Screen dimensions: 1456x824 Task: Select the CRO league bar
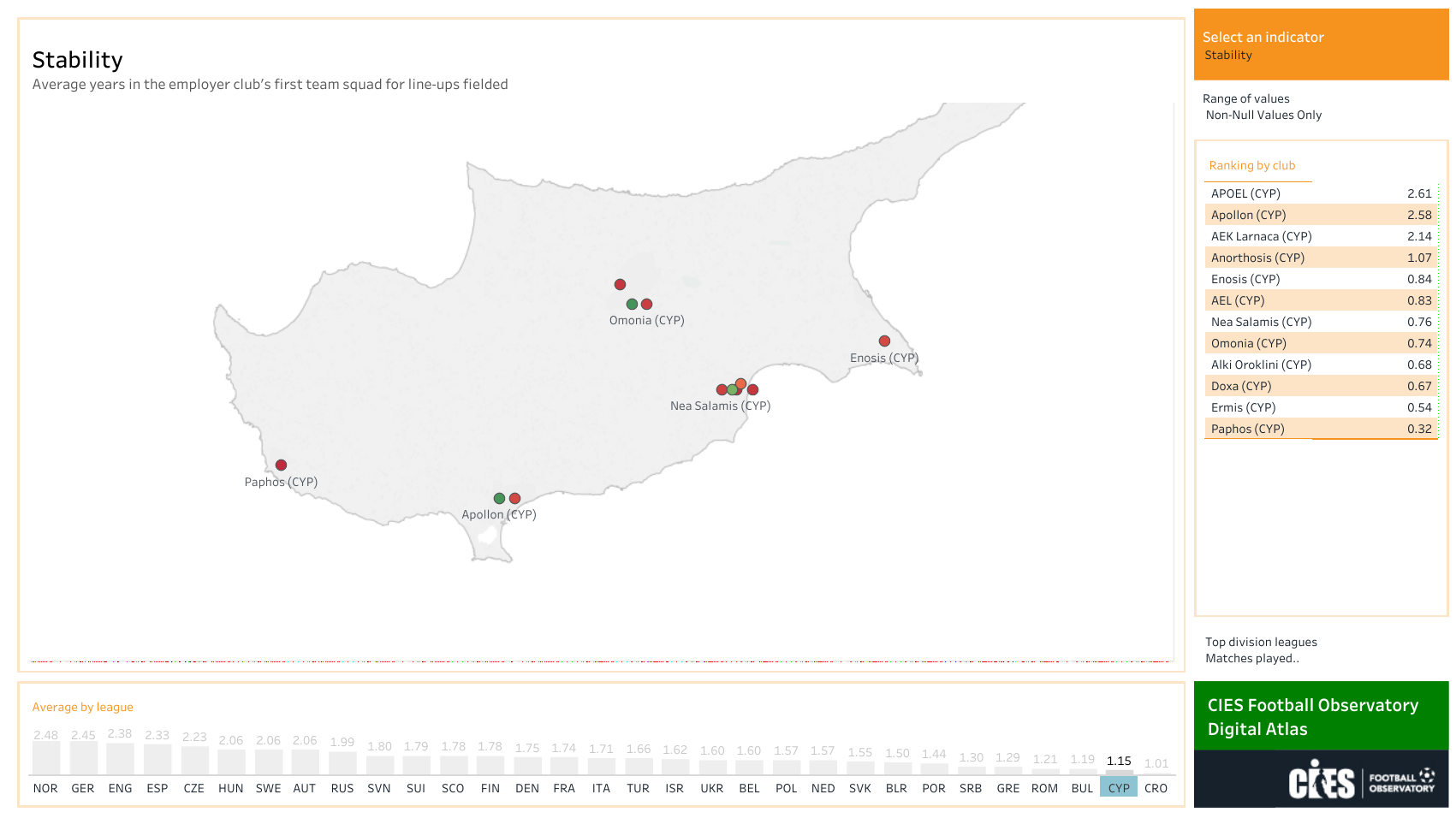pos(1156,773)
